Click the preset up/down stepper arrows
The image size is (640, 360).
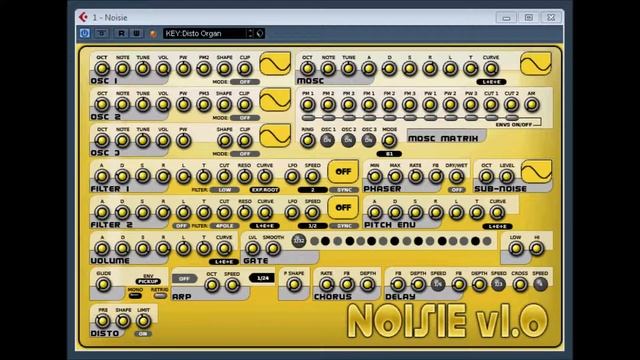(x=250, y=33)
